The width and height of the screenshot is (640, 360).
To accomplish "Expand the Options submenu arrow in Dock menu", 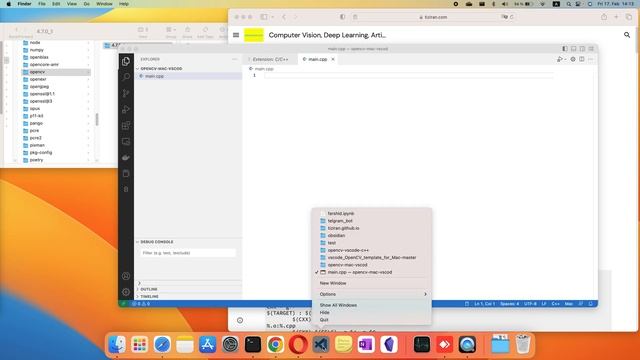I will (x=425, y=294).
